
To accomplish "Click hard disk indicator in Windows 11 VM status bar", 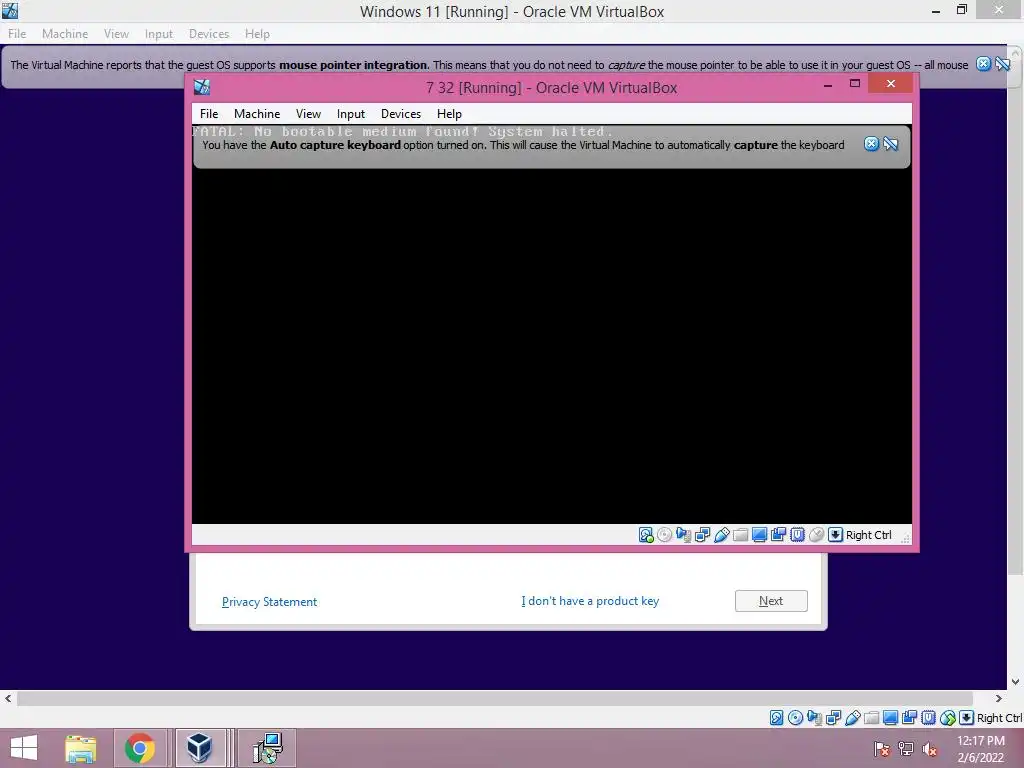I will tap(776, 718).
